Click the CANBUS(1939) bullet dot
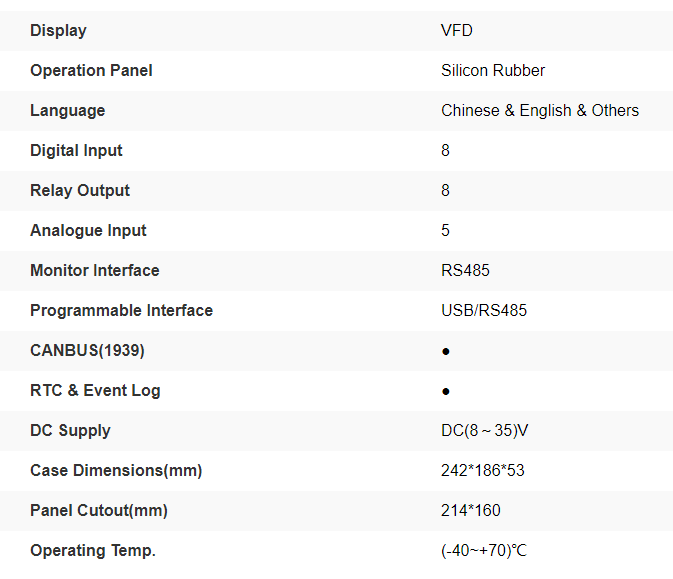673x579 pixels. coord(445,351)
